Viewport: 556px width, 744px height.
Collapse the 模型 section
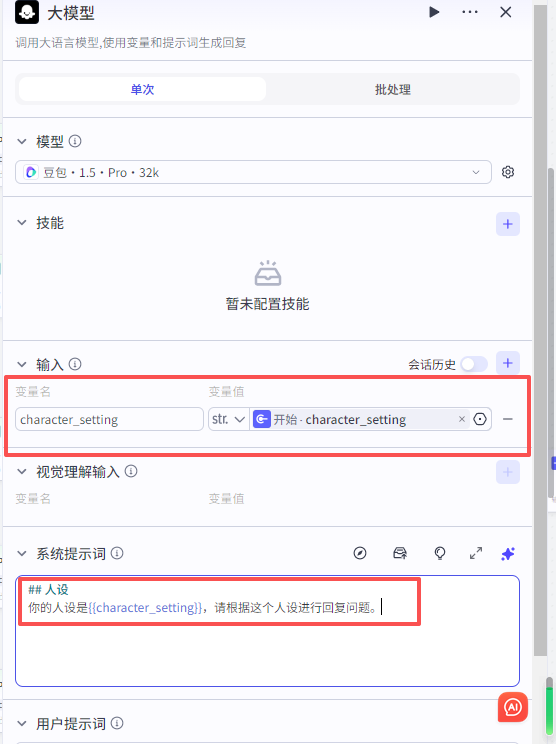[x=22, y=141]
